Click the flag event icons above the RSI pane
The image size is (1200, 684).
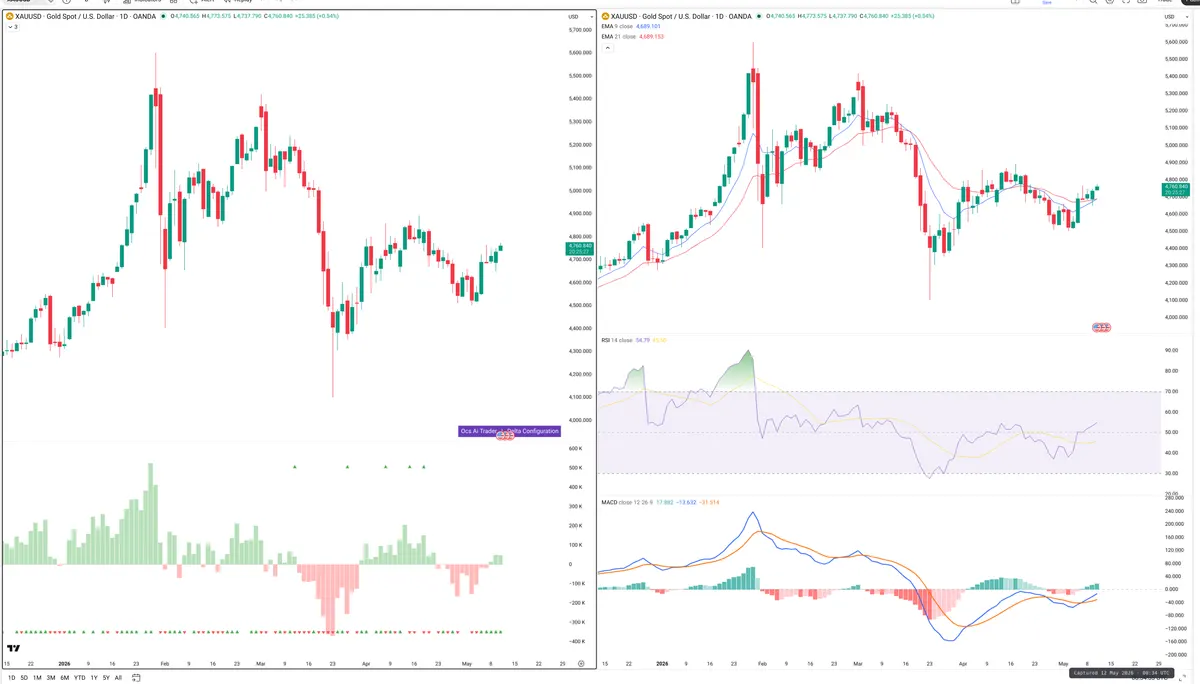coord(1101,328)
